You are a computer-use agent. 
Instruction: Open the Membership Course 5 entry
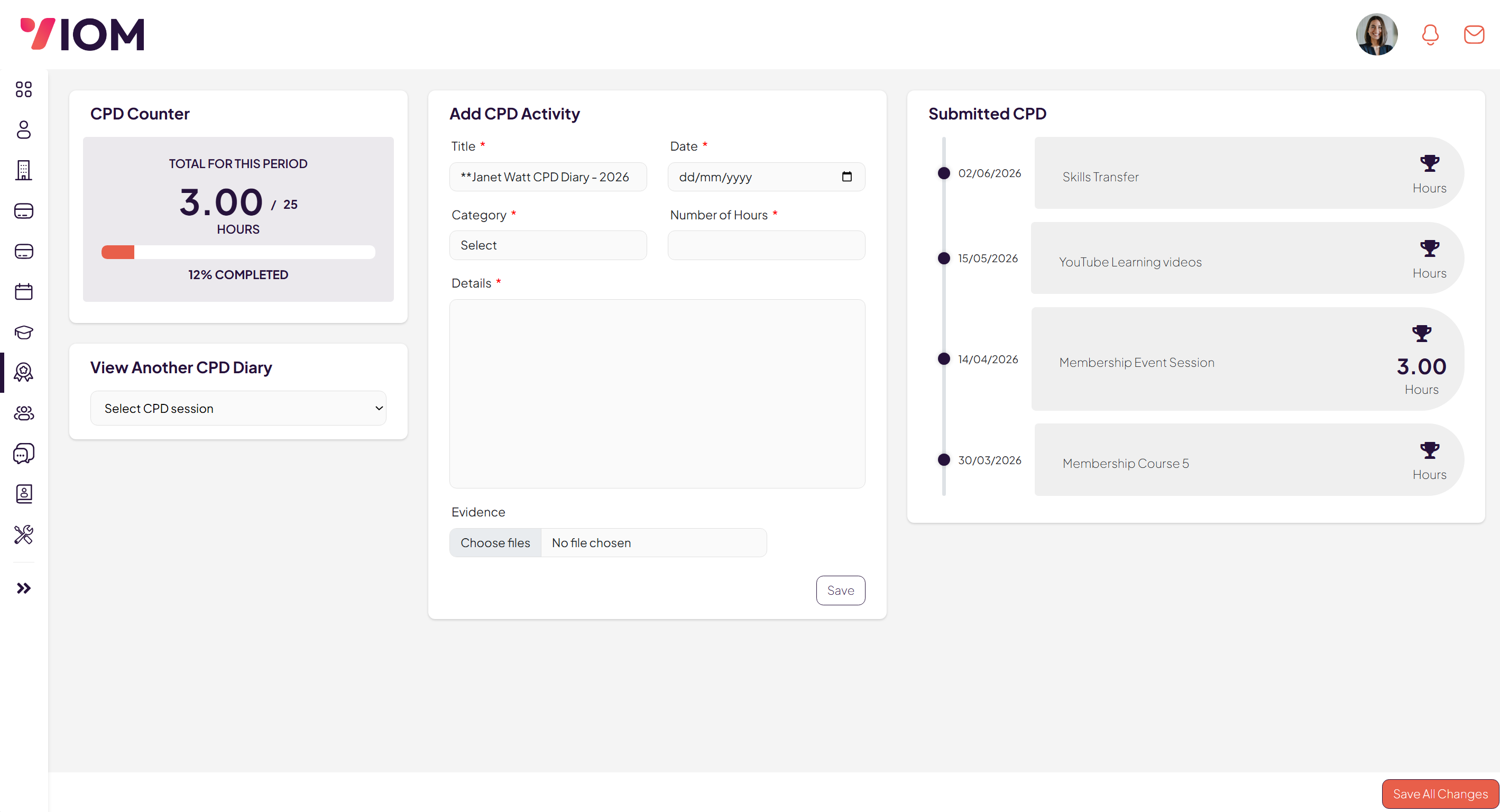[1249, 460]
